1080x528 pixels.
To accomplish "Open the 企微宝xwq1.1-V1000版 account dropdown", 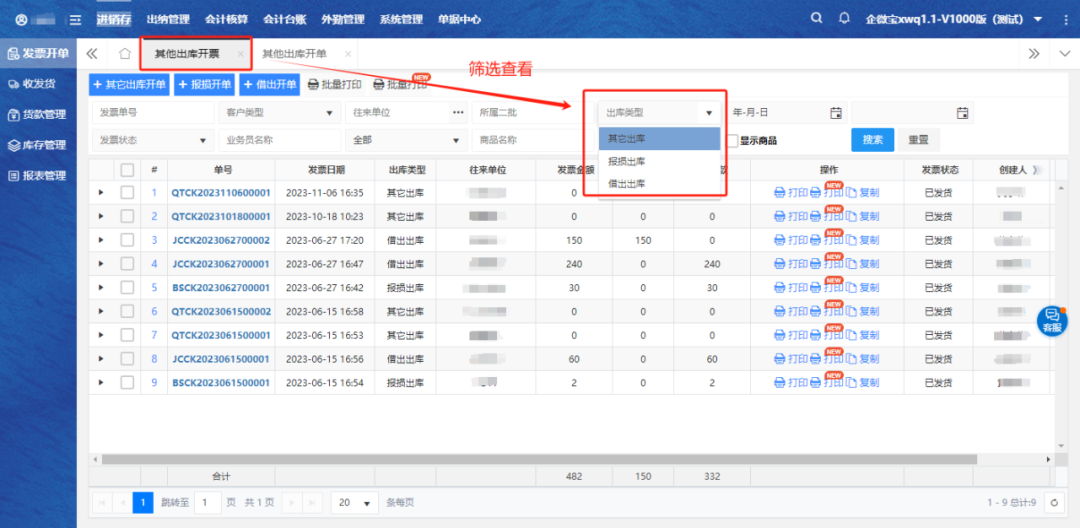I will [954, 19].
